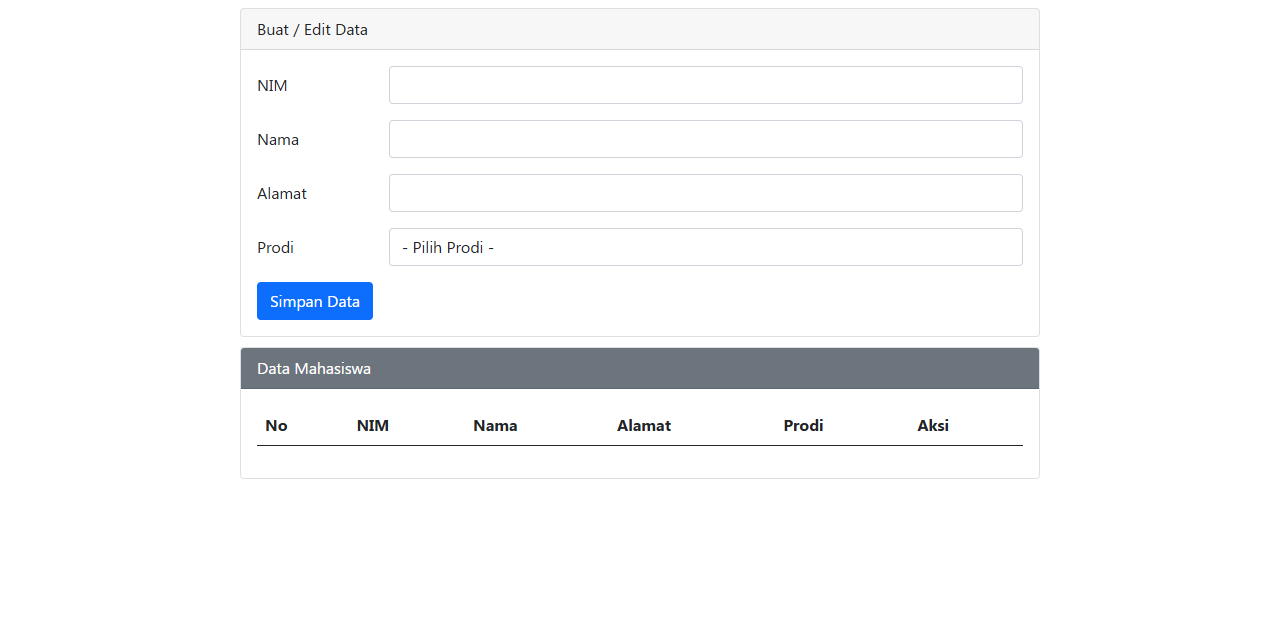The height and width of the screenshot is (623, 1272).
Task: Click the No column header
Action: pyautogui.click(x=276, y=426)
